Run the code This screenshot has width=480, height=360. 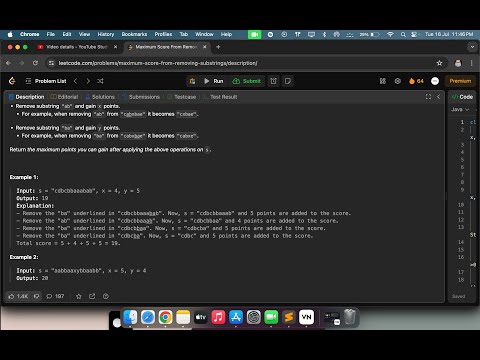coord(214,81)
